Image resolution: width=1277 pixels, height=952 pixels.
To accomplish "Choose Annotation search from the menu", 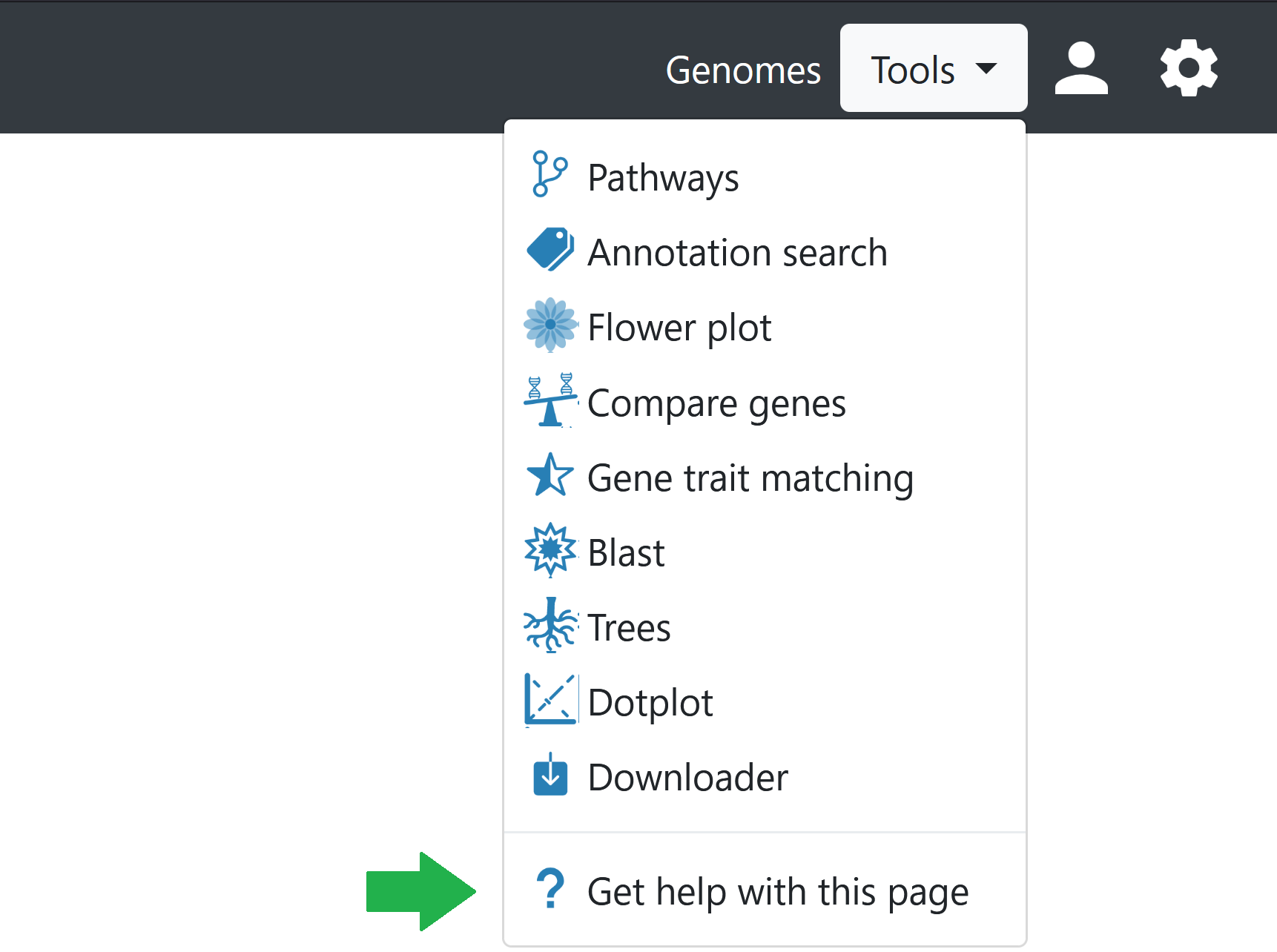I will (x=737, y=253).
